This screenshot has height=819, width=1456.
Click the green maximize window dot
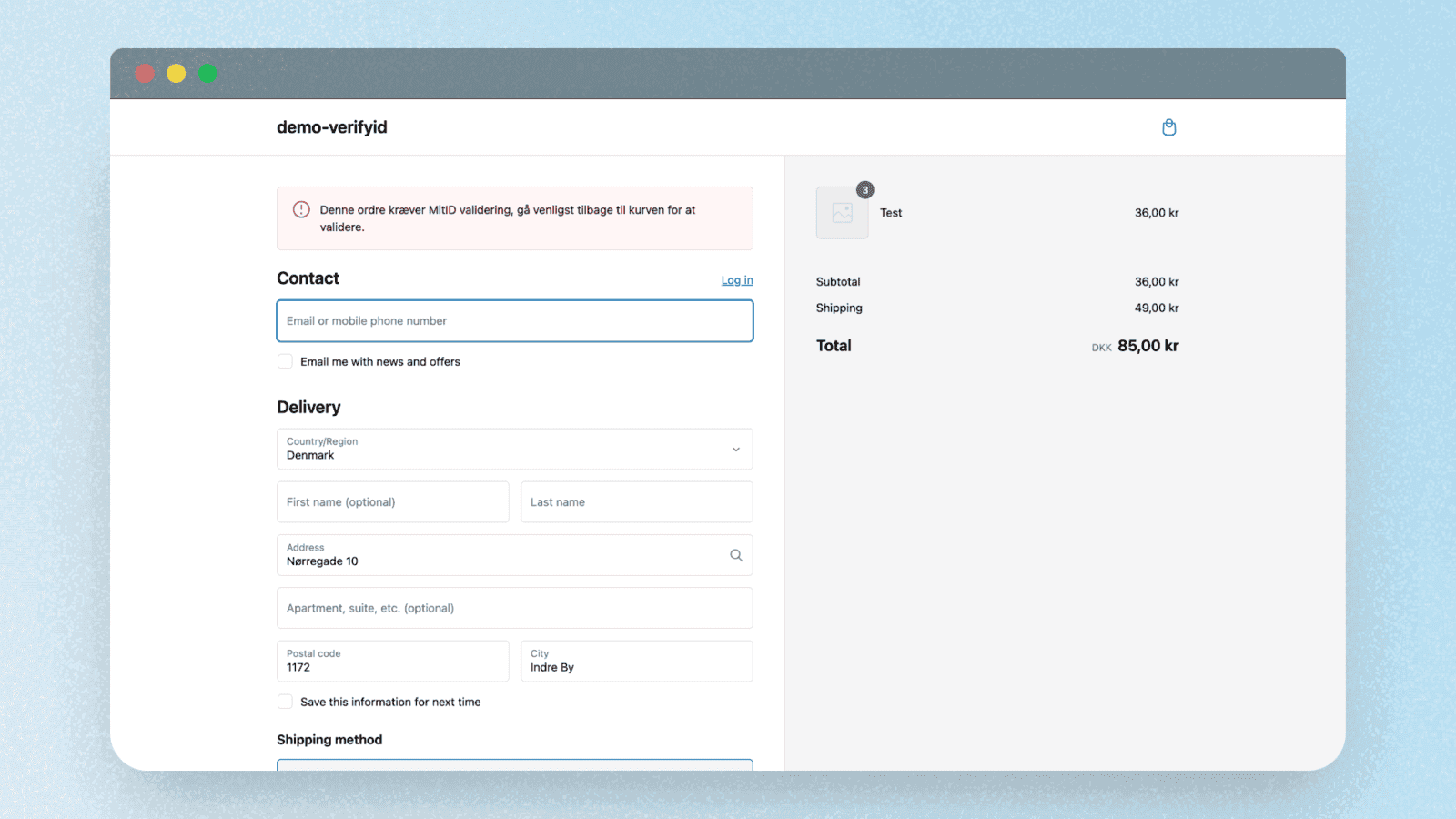pos(208,74)
